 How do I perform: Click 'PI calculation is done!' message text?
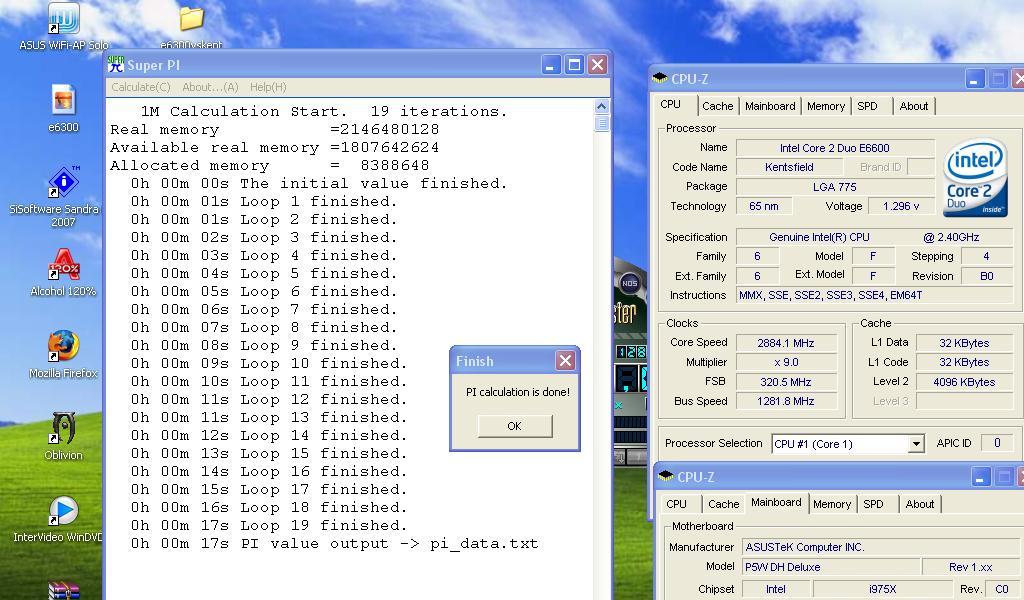click(518, 392)
